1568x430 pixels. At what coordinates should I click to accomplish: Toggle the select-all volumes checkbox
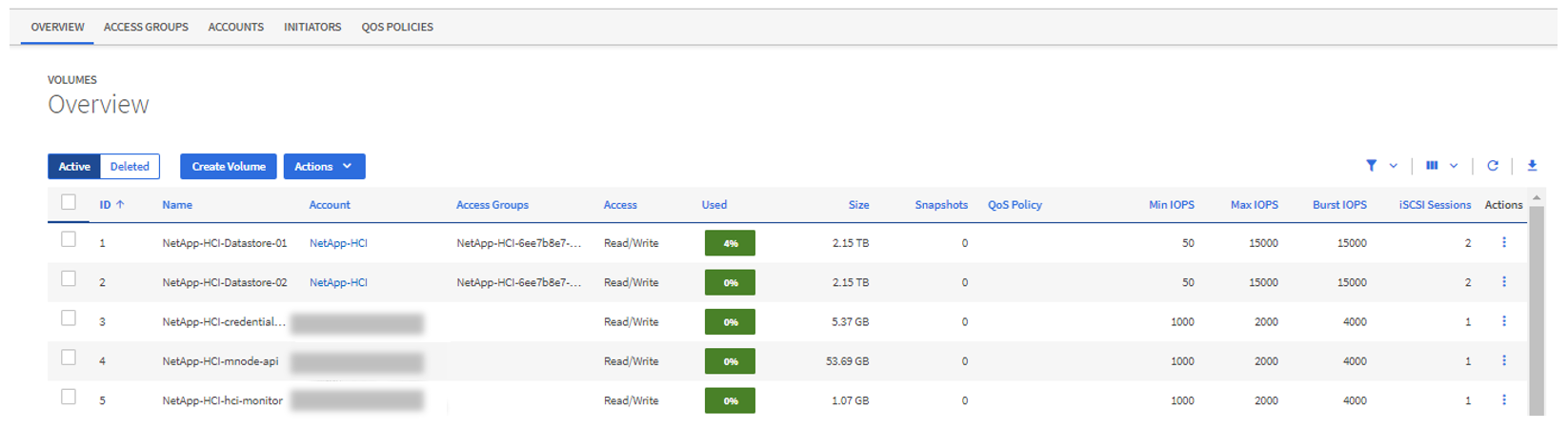[69, 202]
